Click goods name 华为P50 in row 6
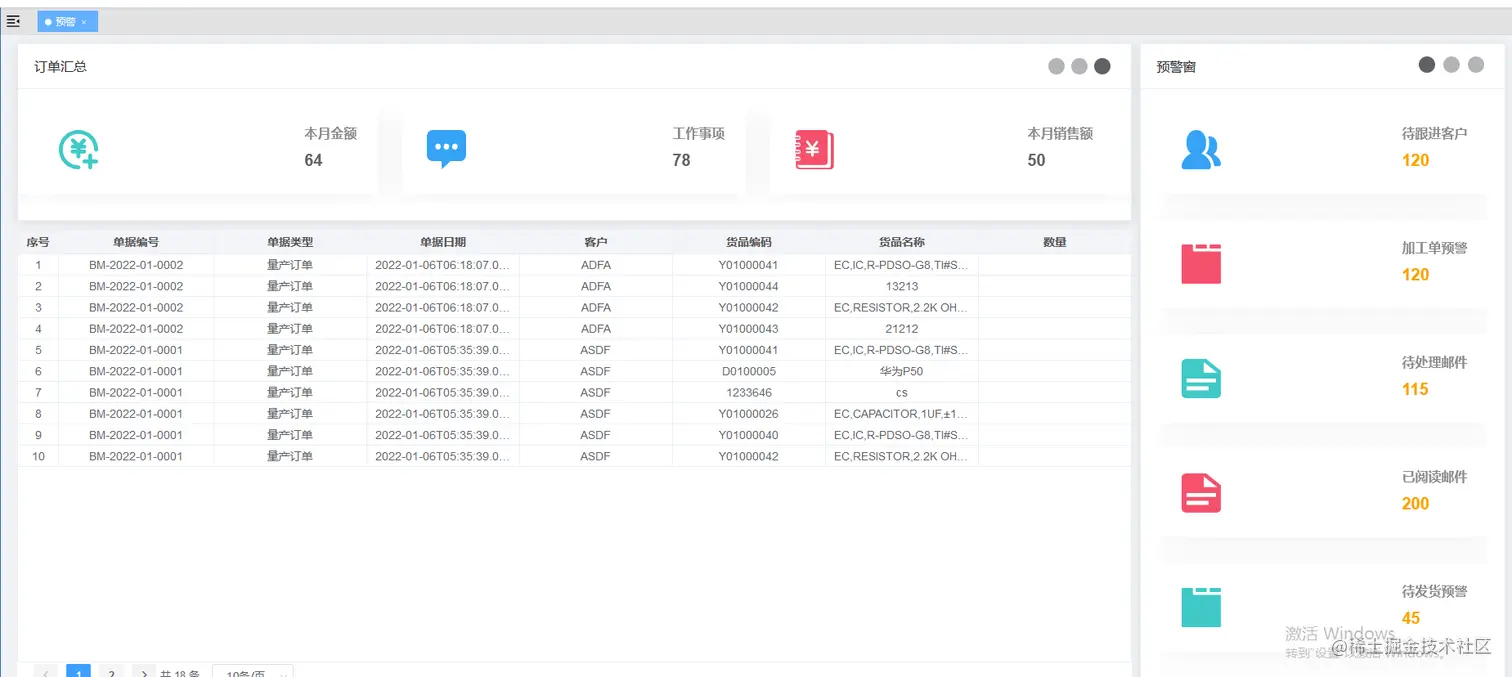The height and width of the screenshot is (677, 1512). click(x=902, y=371)
